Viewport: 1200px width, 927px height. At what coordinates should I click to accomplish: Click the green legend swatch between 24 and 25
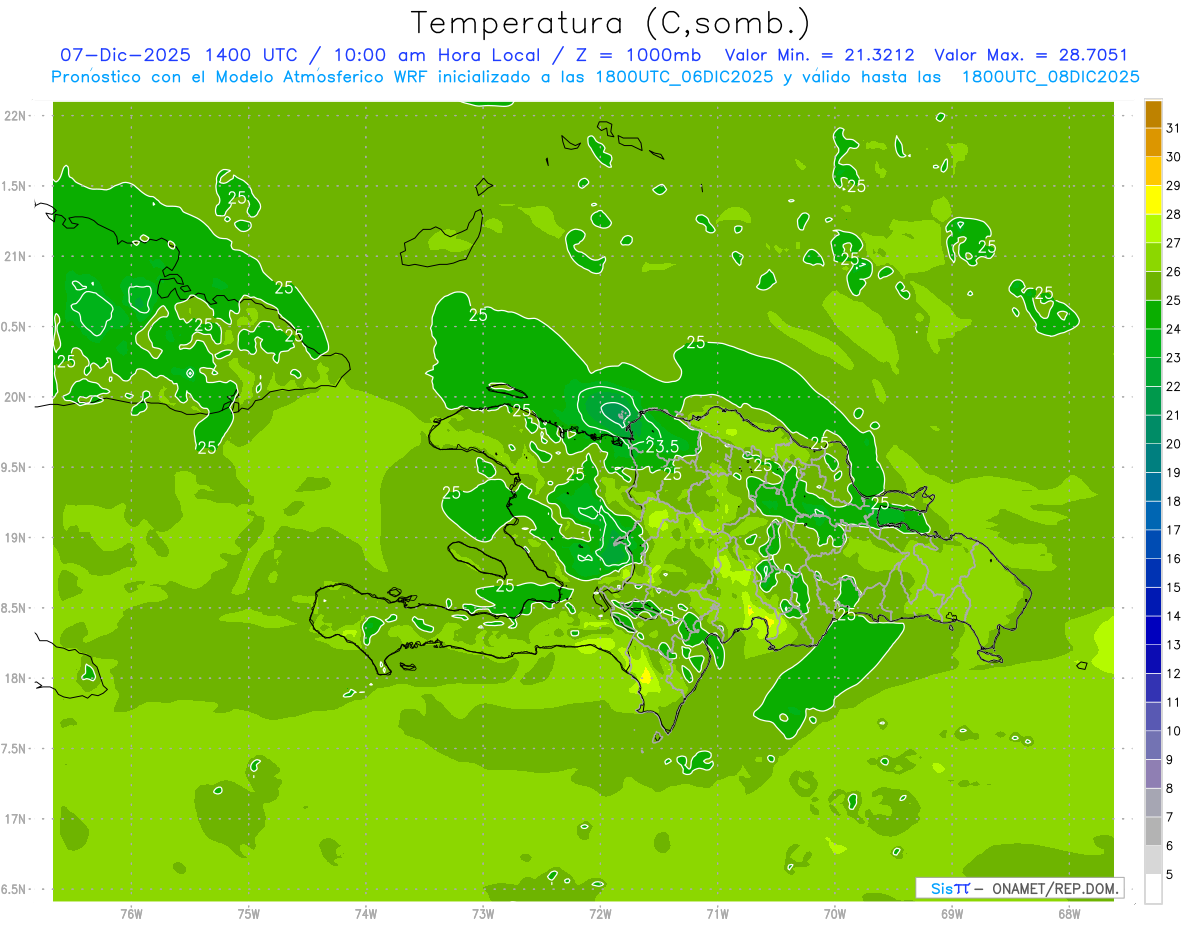click(x=1153, y=315)
